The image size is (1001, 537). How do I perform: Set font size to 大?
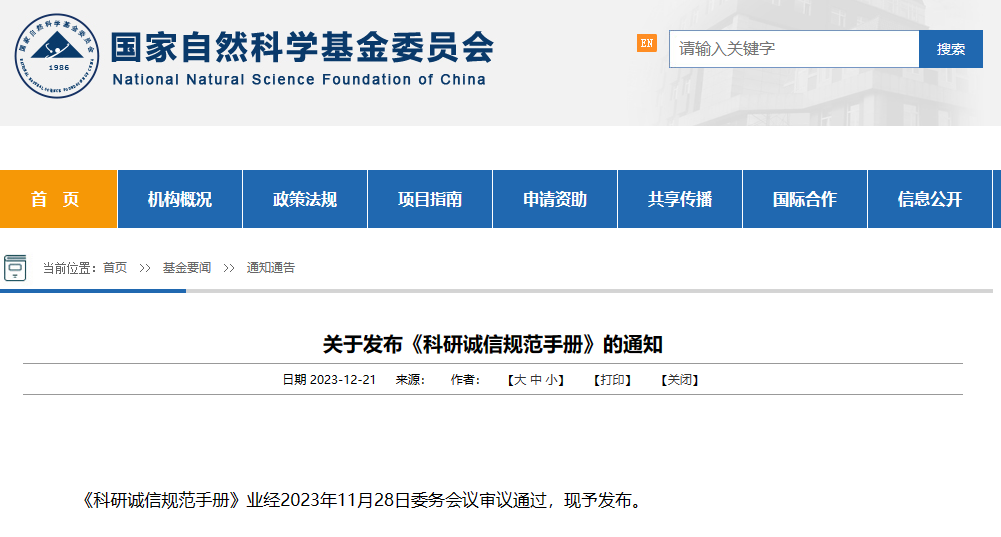pos(520,380)
